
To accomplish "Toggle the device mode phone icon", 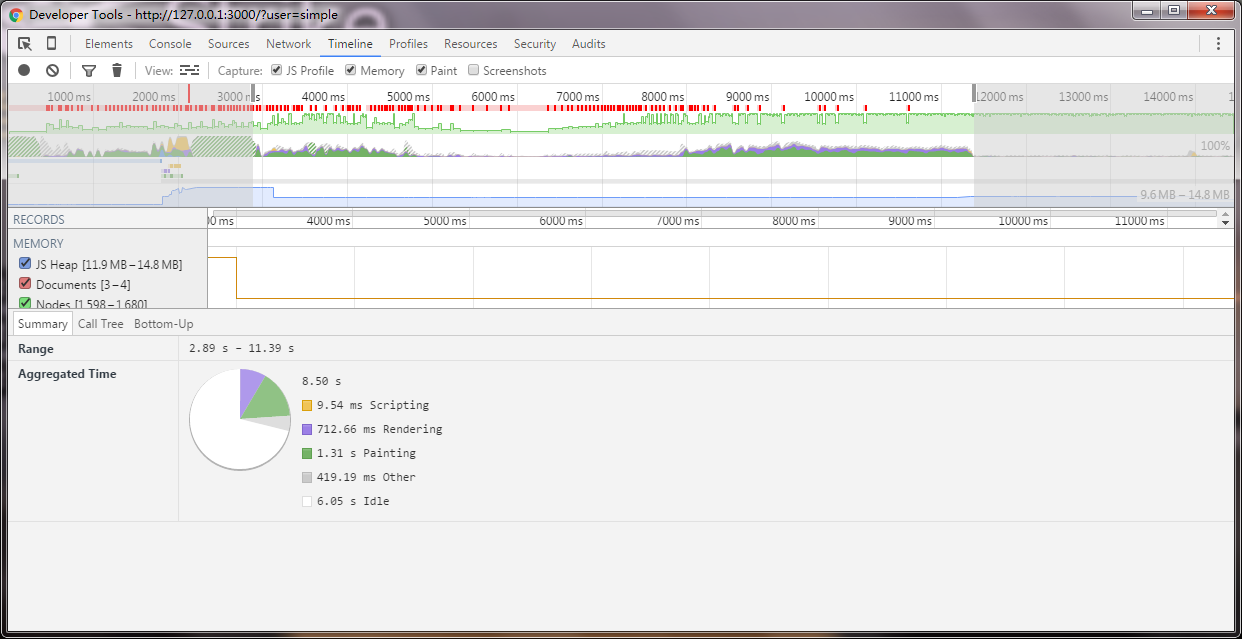I will point(52,44).
